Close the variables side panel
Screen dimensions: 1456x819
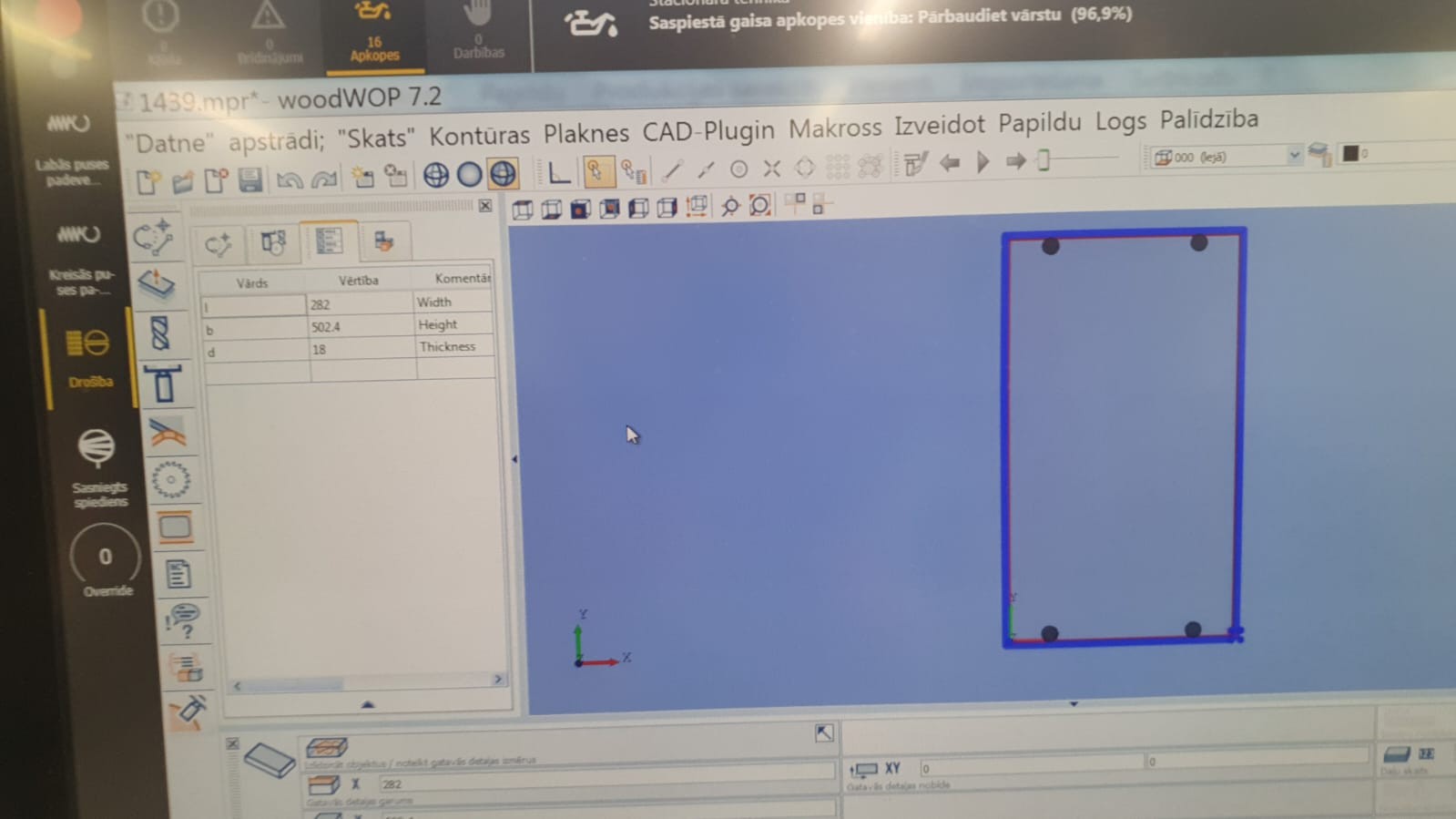point(485,206)
